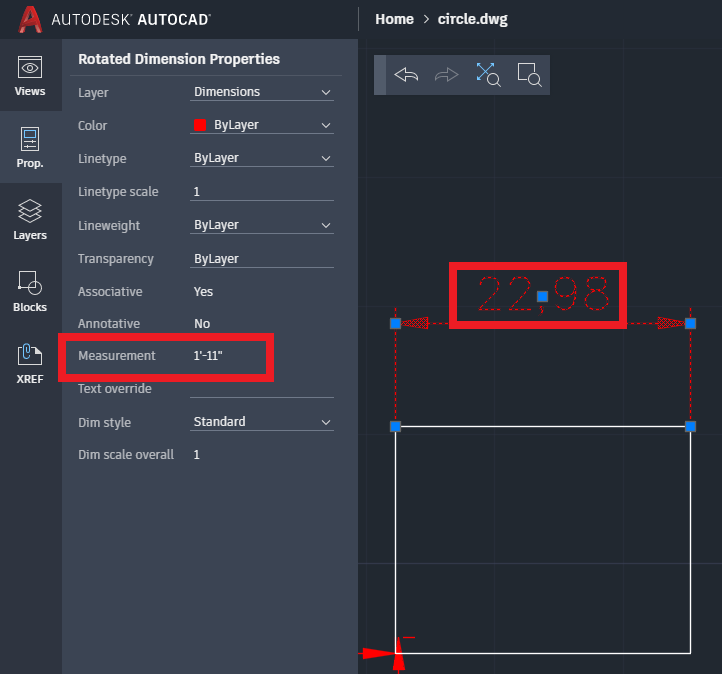Click the red color swatch next to ByLayer
This screenshot has width=722, height=674.
click(200, 125)
